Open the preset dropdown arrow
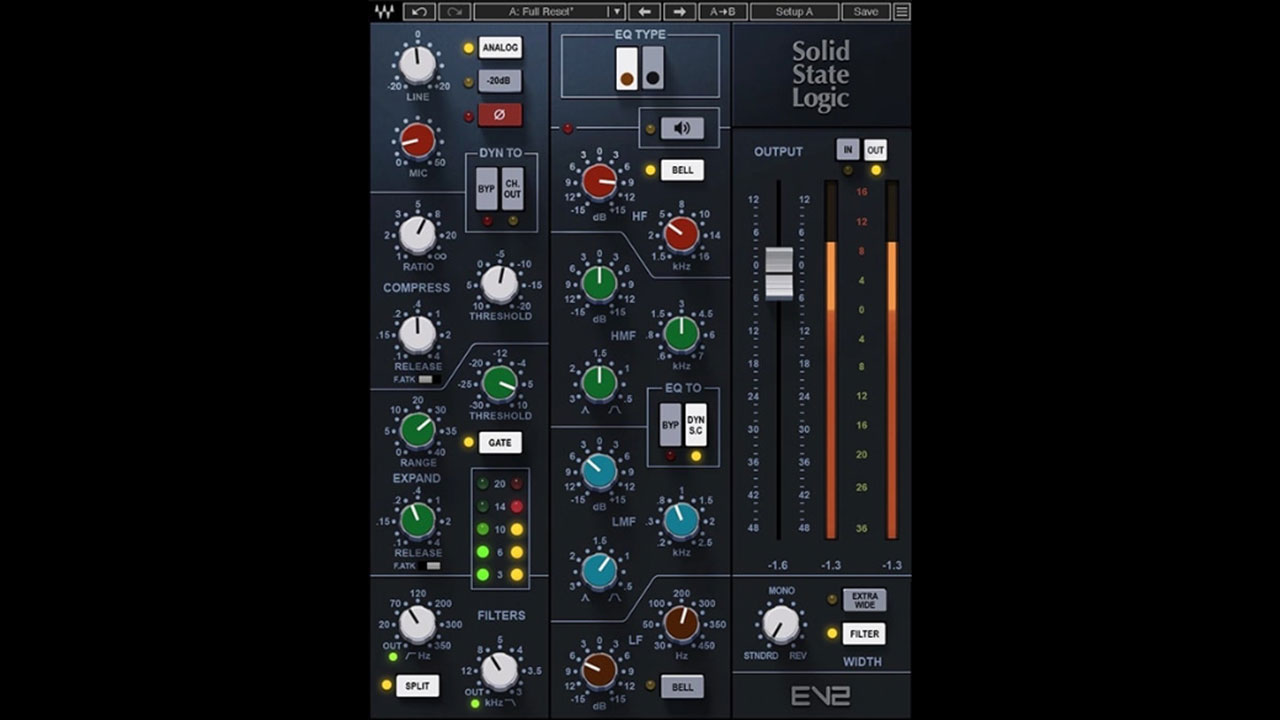 pos(616,12)
